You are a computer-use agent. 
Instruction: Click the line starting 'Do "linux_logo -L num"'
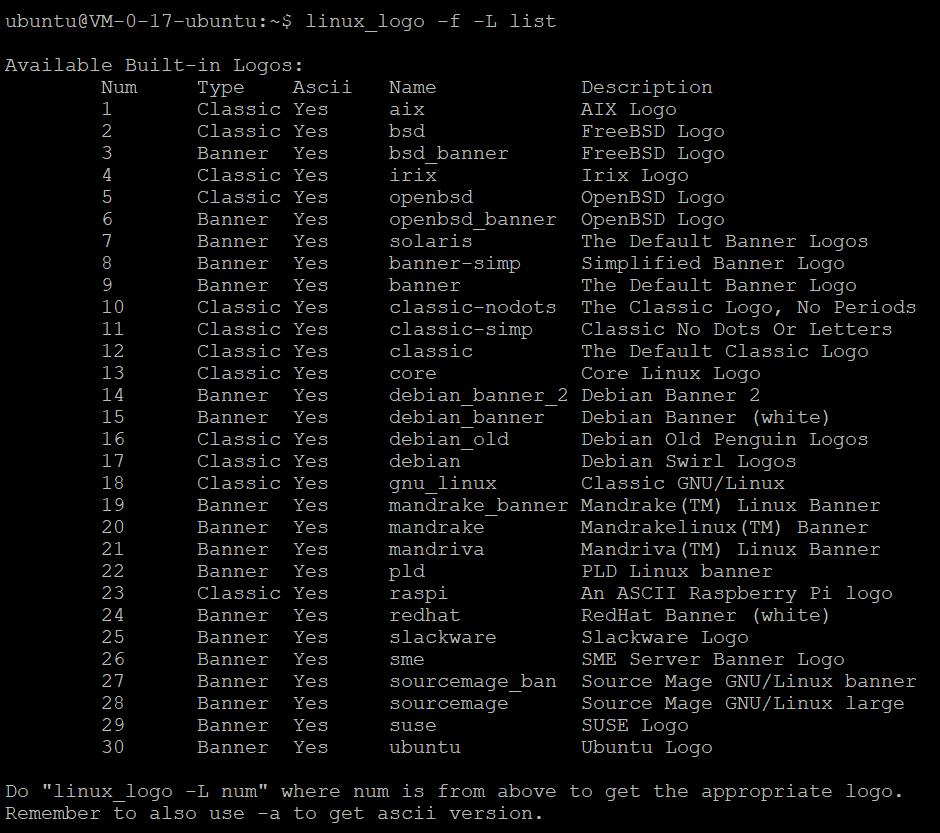click(x=454, y=792)
